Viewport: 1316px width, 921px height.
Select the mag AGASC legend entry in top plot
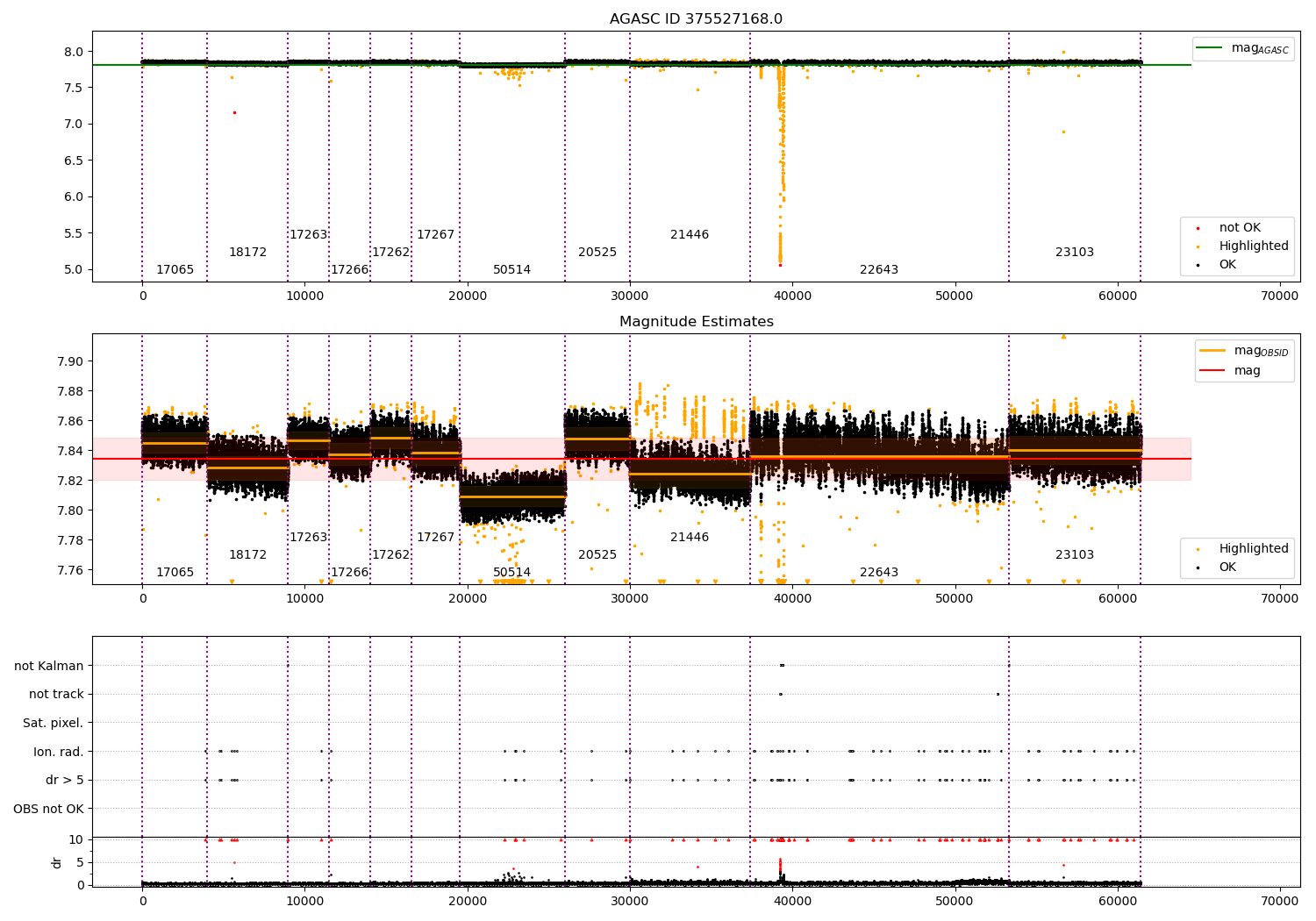[x=1242, y=48]
